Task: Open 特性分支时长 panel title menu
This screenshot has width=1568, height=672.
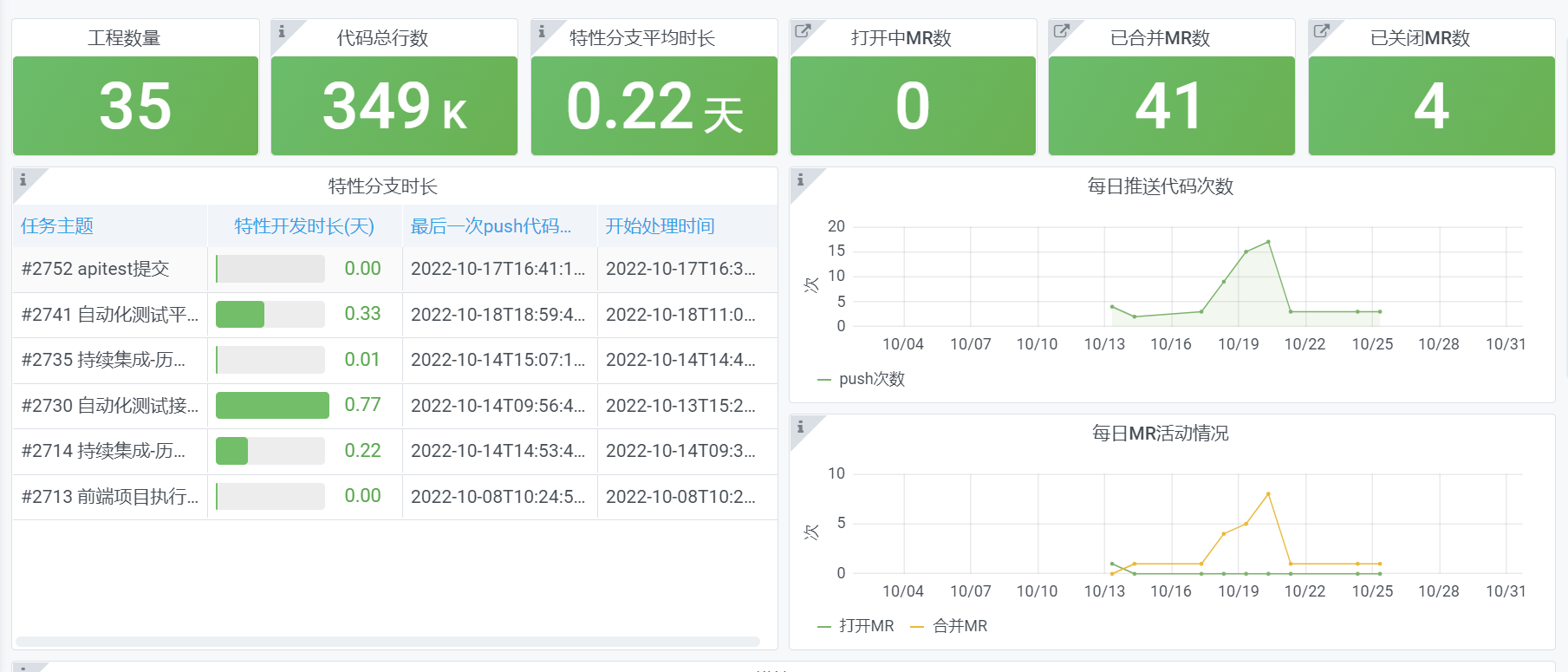Action: click(x=382, y=186)
